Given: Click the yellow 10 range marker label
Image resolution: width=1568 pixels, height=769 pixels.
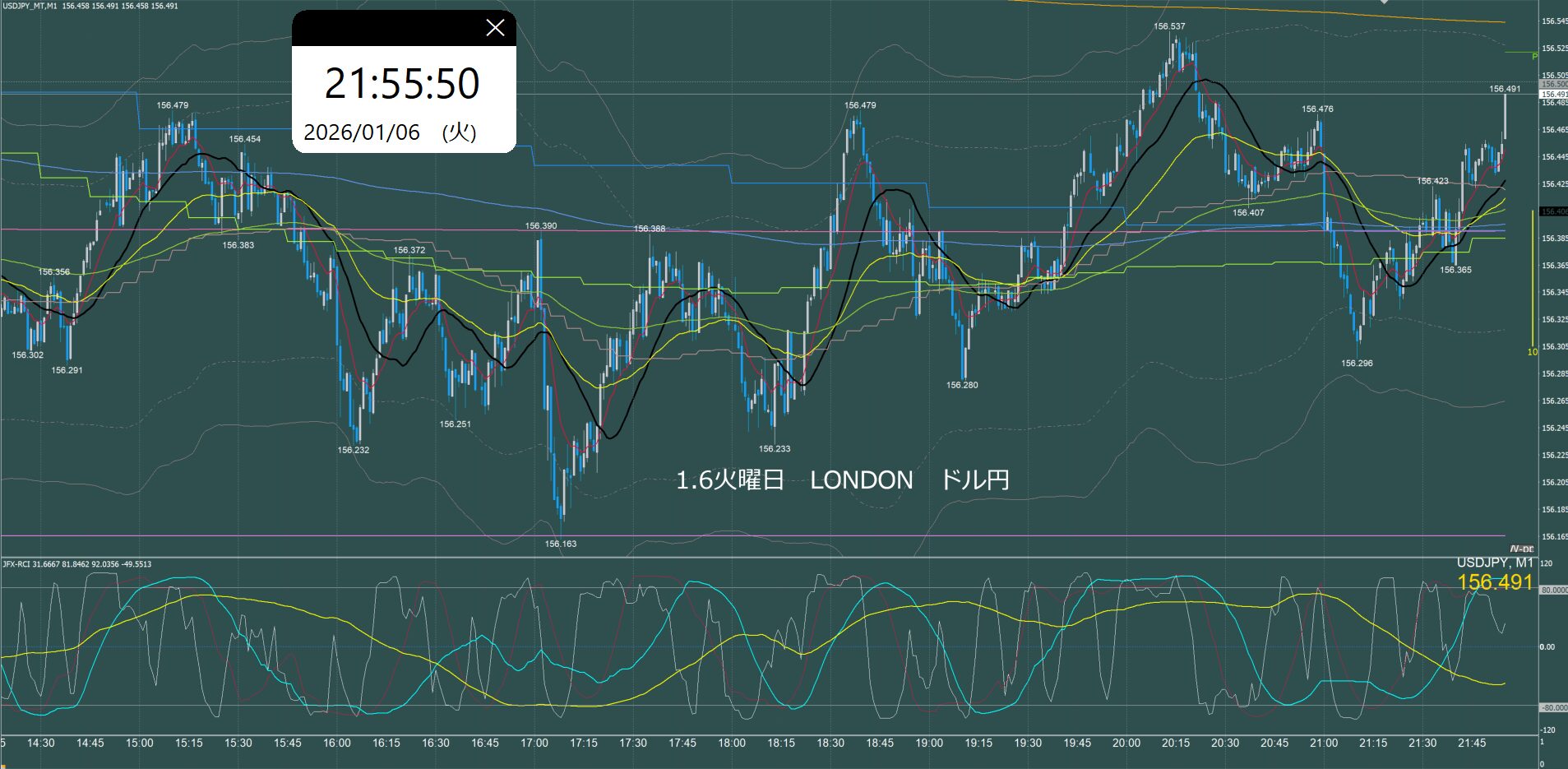Looking at the screenshot, I should tap(1532, 352).
